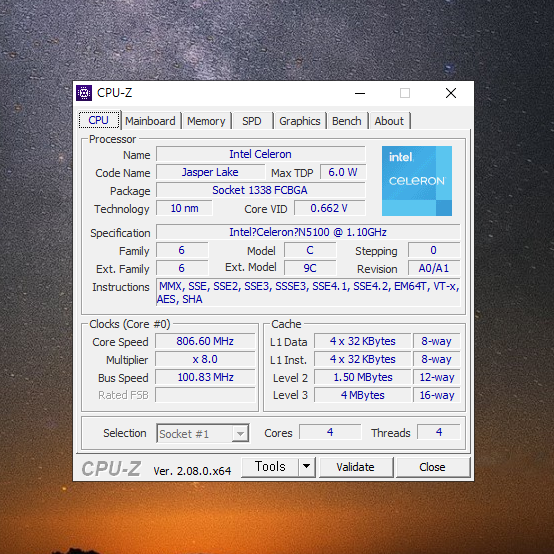Click the Technology value 10 nm

click(184, 208)
